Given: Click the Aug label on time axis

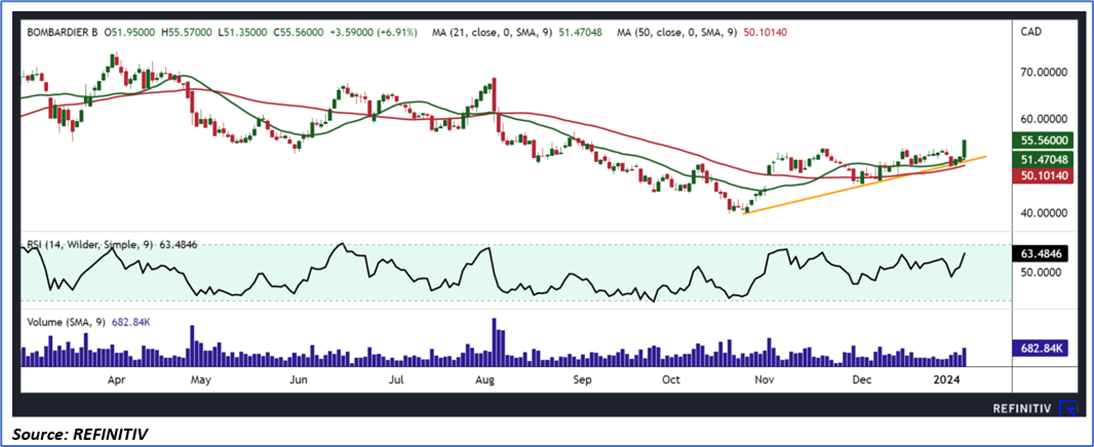Looking at the screenshot, I should 484,381.
